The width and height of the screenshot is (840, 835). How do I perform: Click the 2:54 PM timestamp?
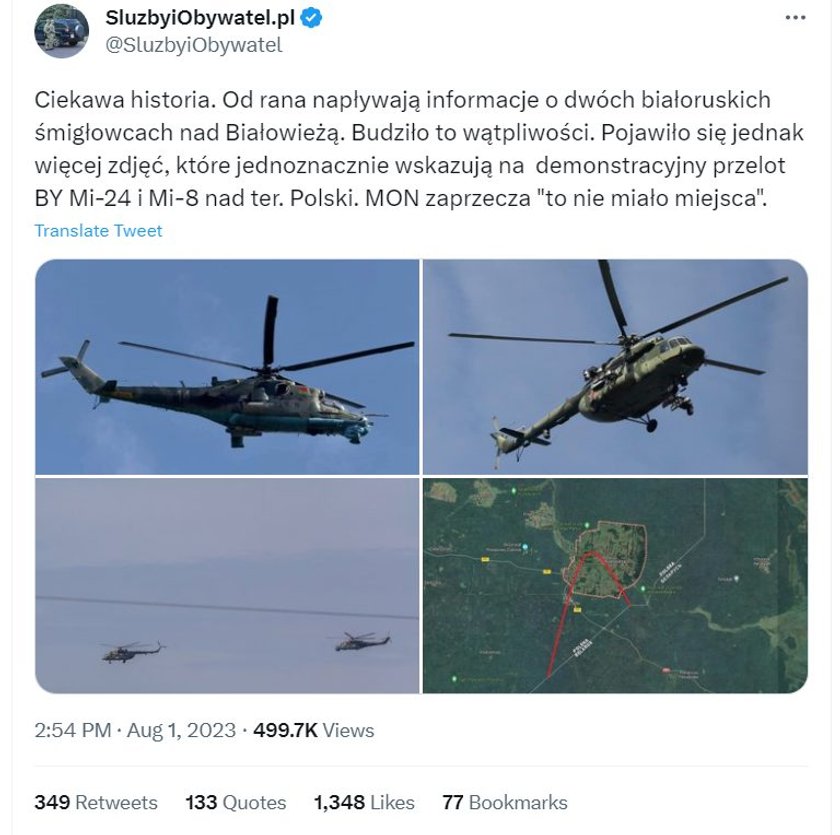pos(73,731)
